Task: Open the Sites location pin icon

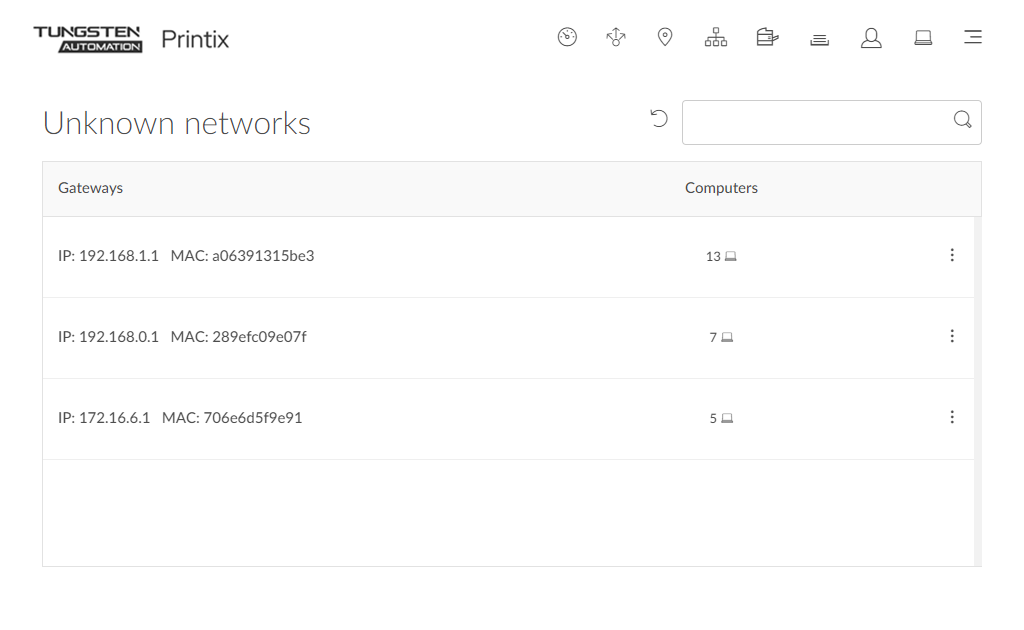Action: (x=665, y=37)
